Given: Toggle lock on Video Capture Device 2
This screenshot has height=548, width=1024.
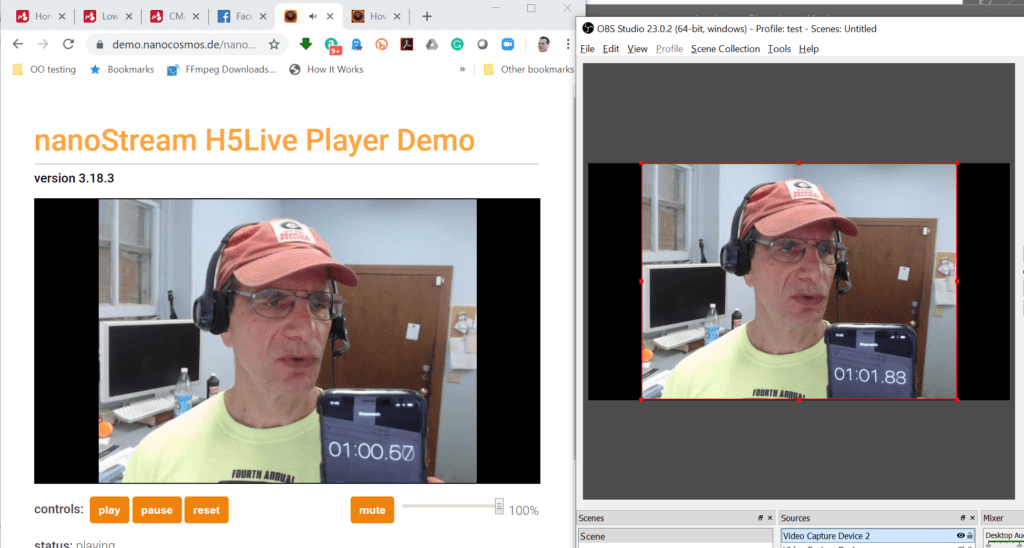Looking at the screenshot, I should tap(970, 536).
